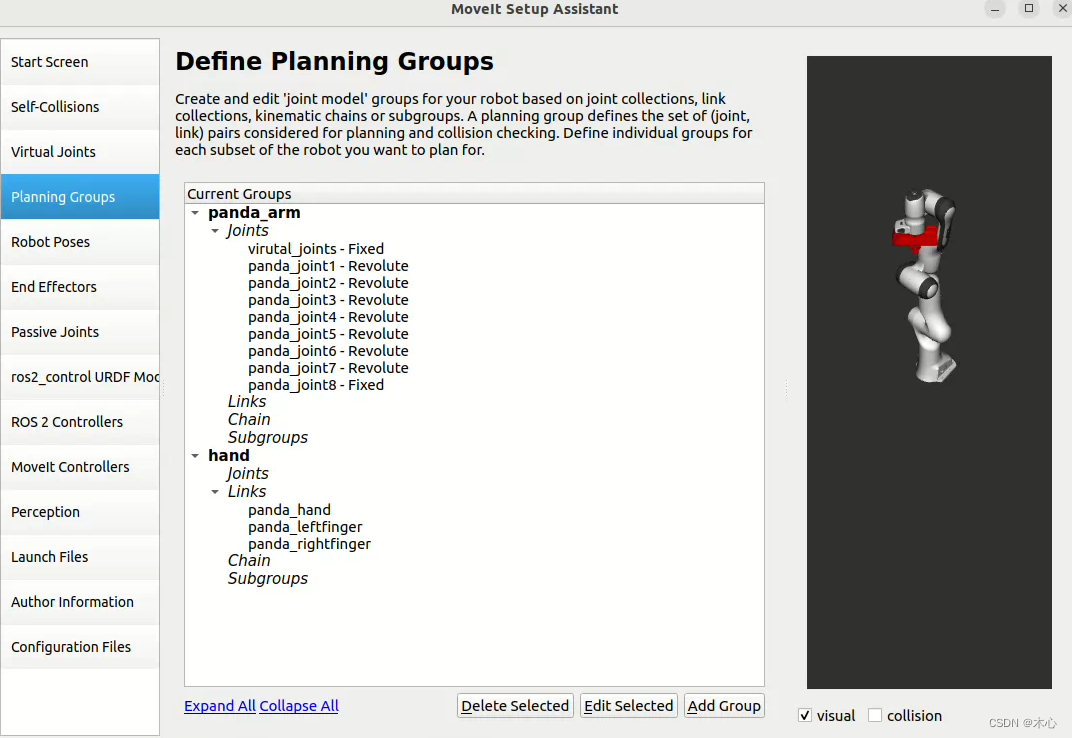
Task: Select Subgroups under panda_arm
Action: 267,437
